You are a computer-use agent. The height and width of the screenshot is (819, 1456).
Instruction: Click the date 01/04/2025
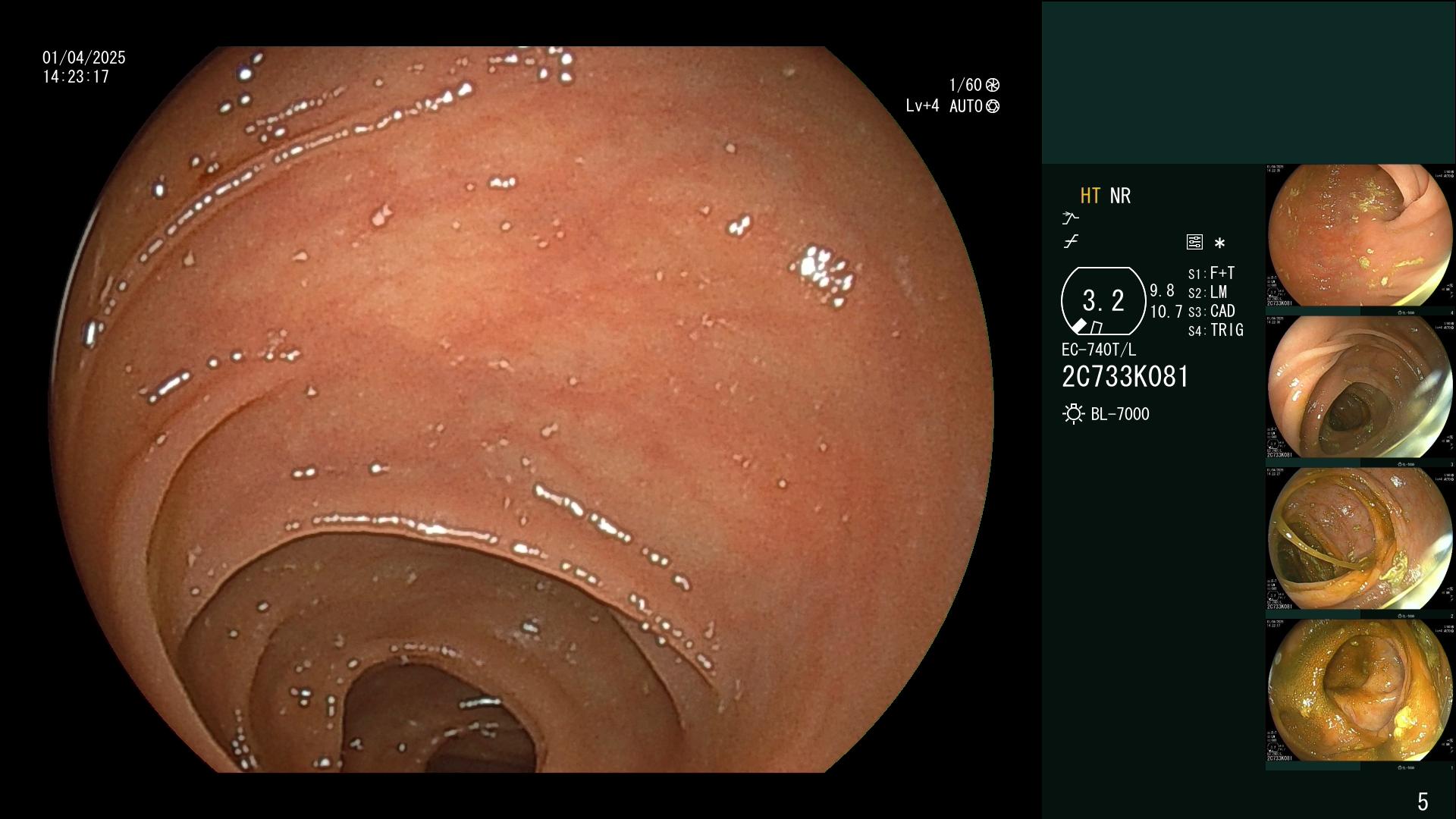pos(84,58)
